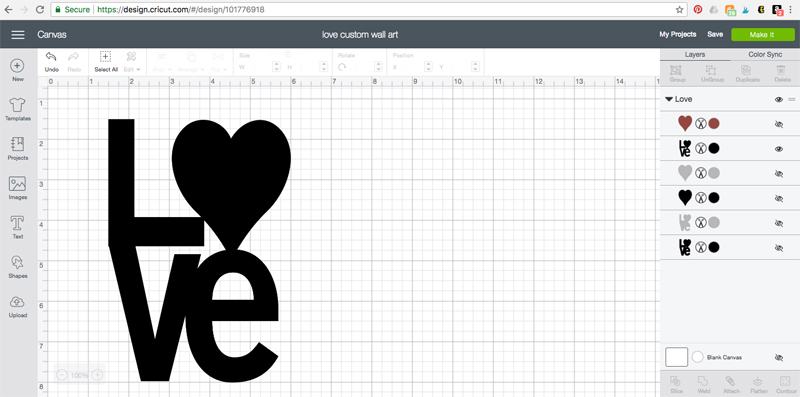Click the Contour tool

785,384
